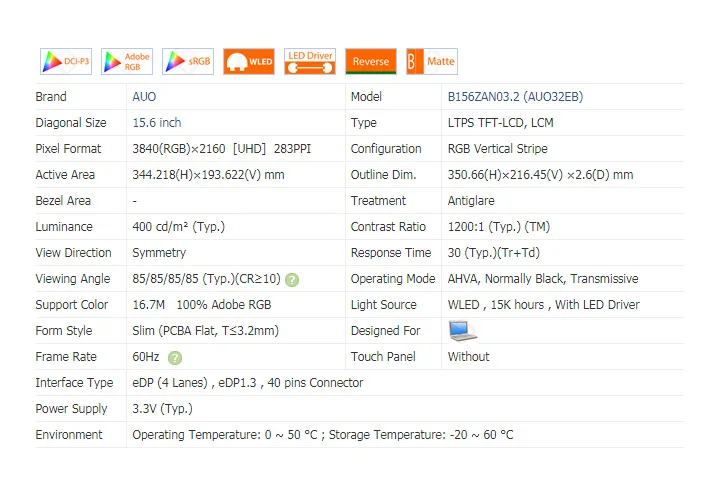
Task: Click the Contrast Ratio label
Action: coord(388,227)
